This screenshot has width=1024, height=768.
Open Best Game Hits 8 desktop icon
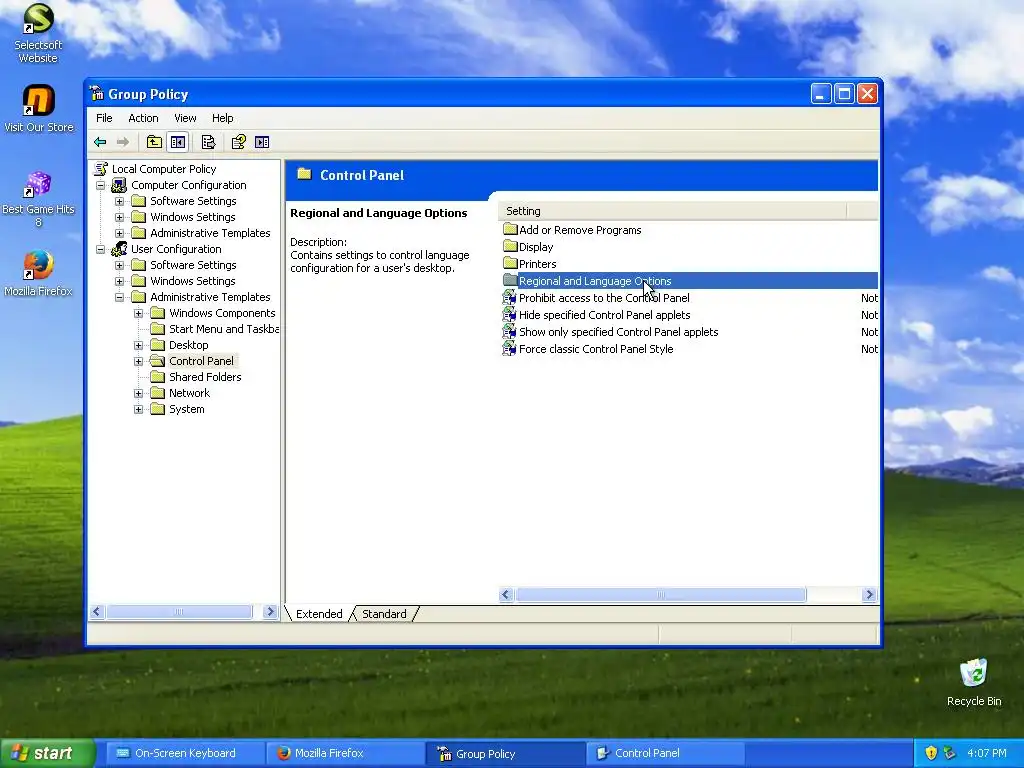tap(38, 199)
